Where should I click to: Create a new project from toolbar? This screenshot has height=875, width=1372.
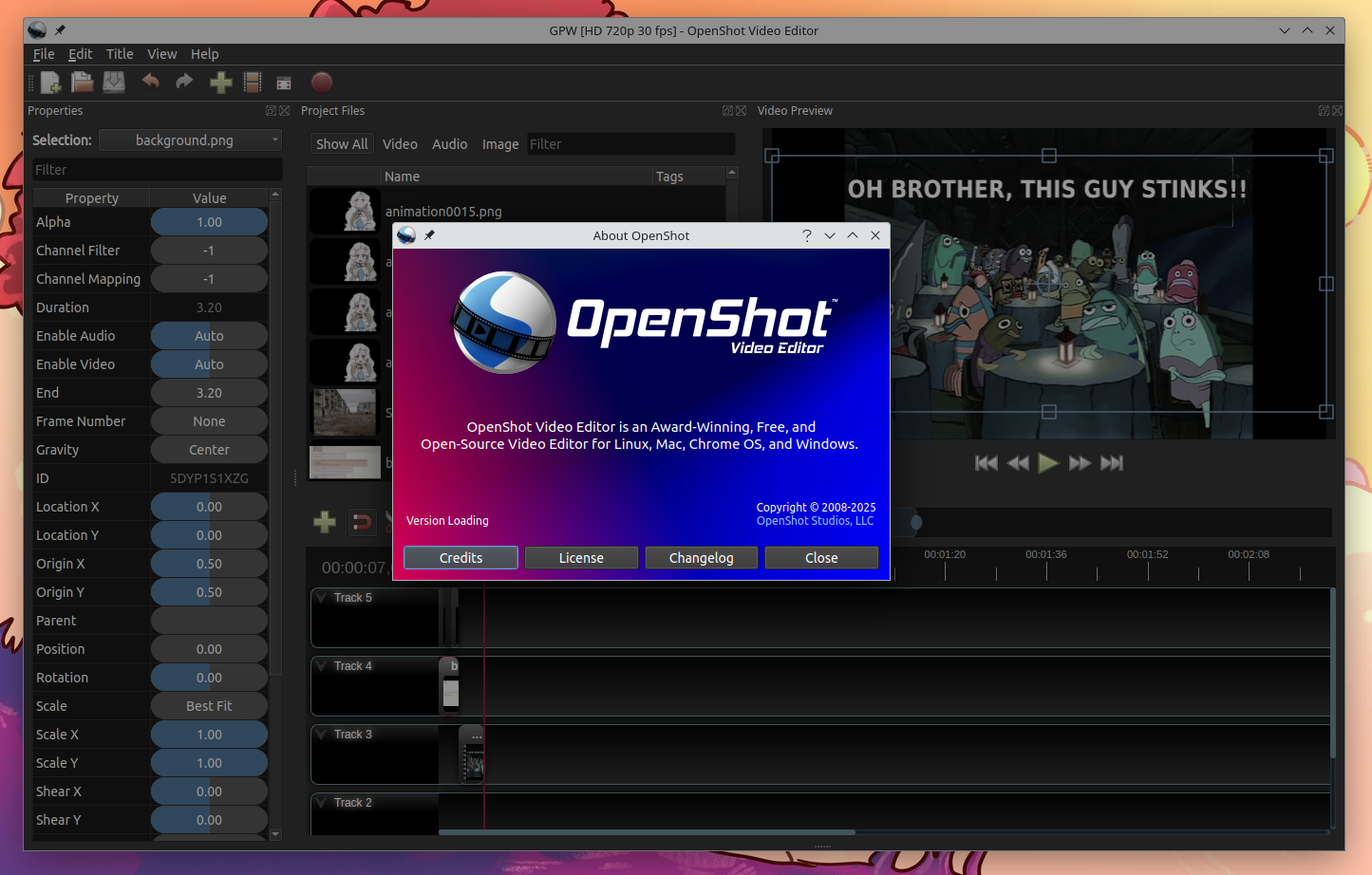(x=51, y=83)
